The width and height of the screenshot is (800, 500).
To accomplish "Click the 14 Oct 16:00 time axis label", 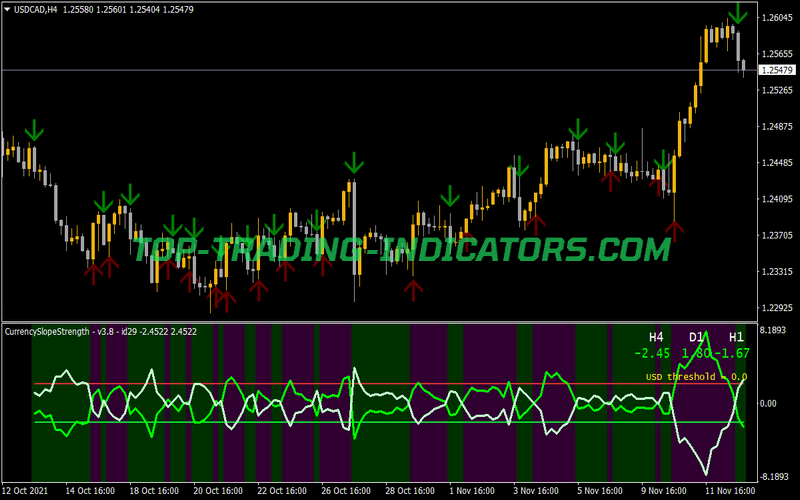I will click(90, 491).
